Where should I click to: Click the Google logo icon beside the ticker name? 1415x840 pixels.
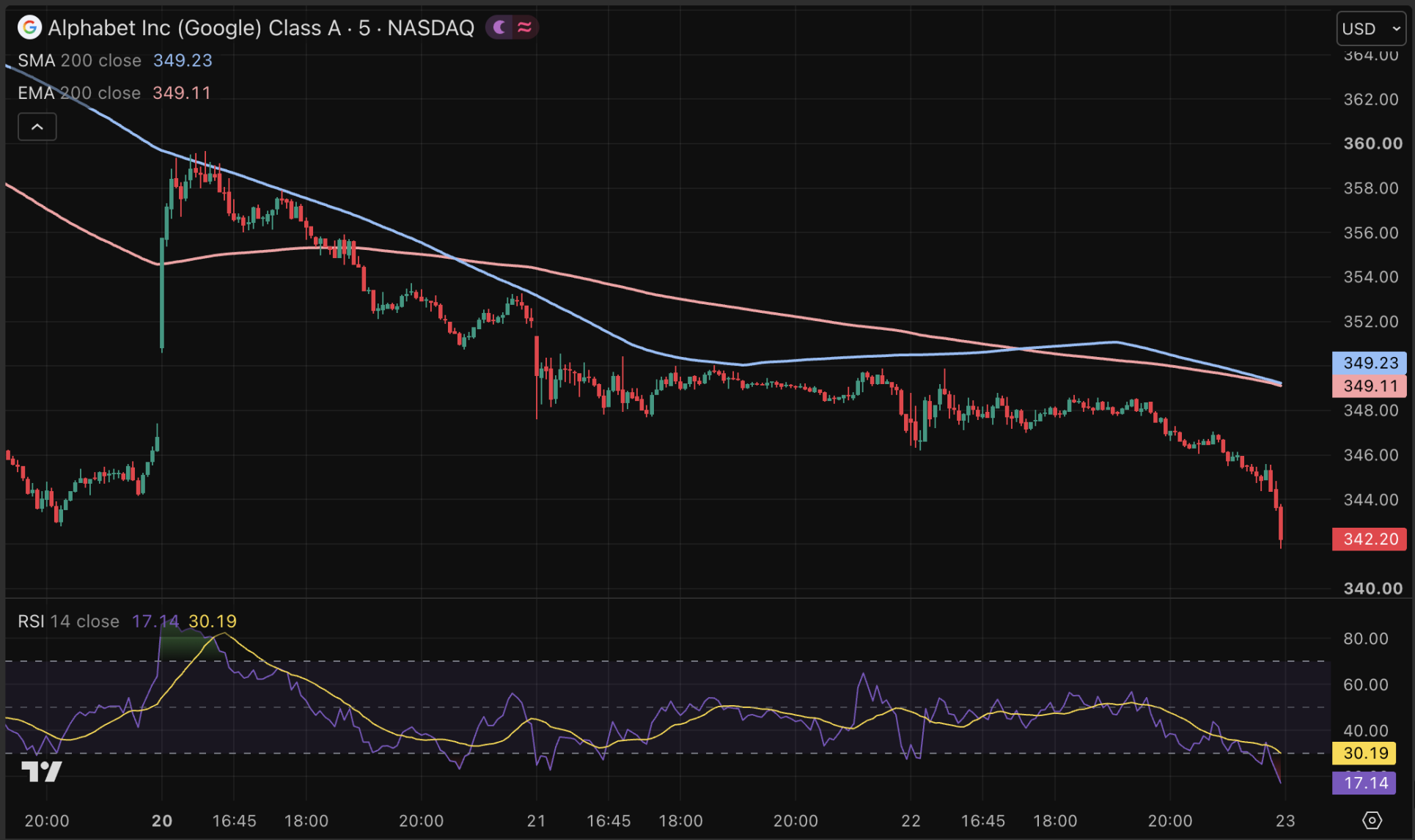(29, 28)
